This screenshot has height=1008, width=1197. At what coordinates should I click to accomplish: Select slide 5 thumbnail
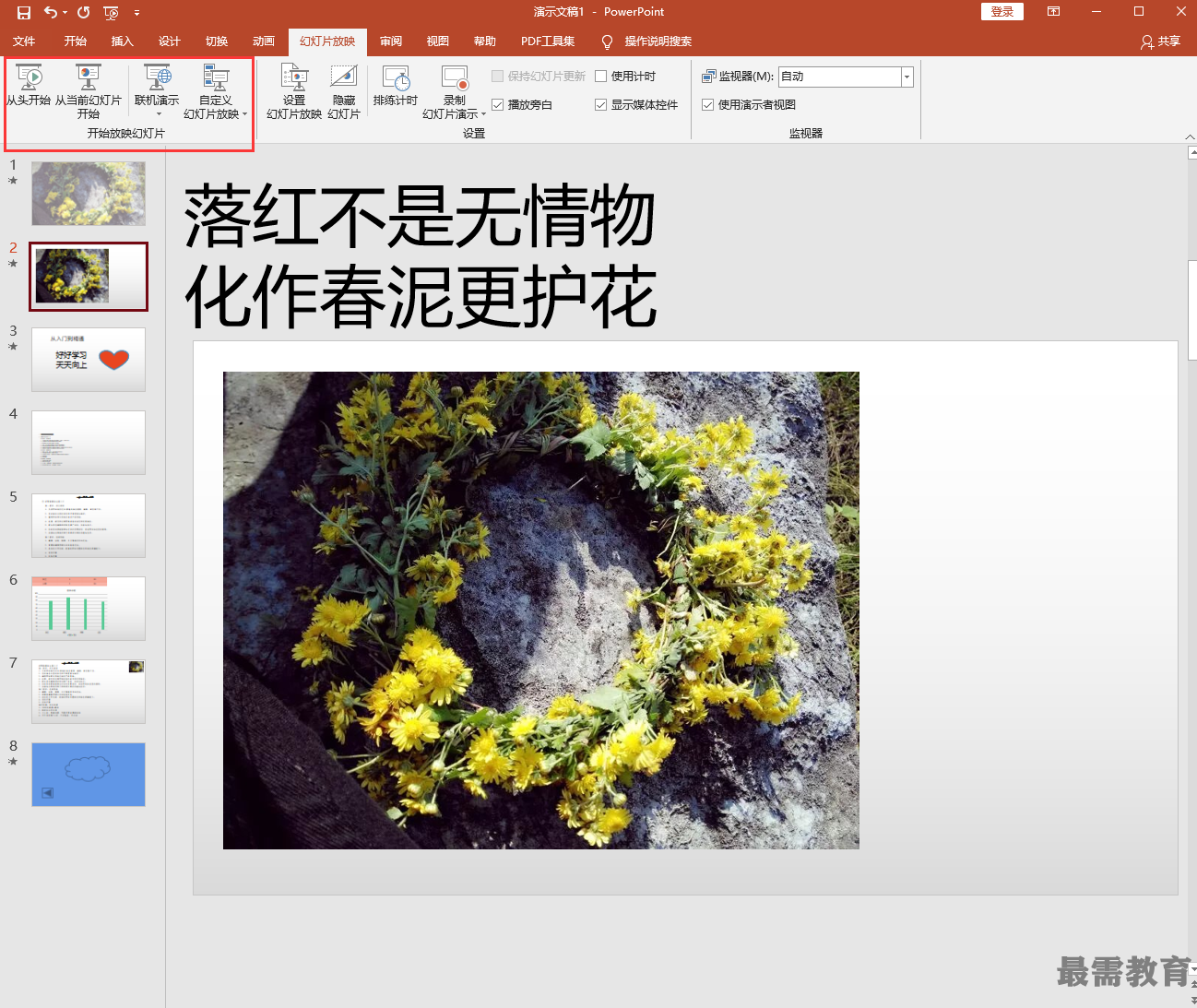click(89, 526)
